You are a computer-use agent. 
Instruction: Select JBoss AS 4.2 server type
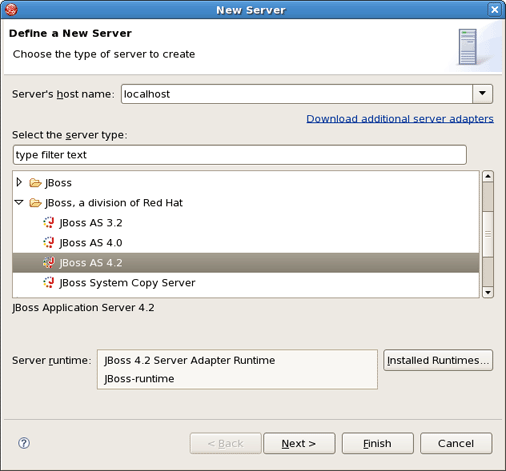(x=246, y=263)
